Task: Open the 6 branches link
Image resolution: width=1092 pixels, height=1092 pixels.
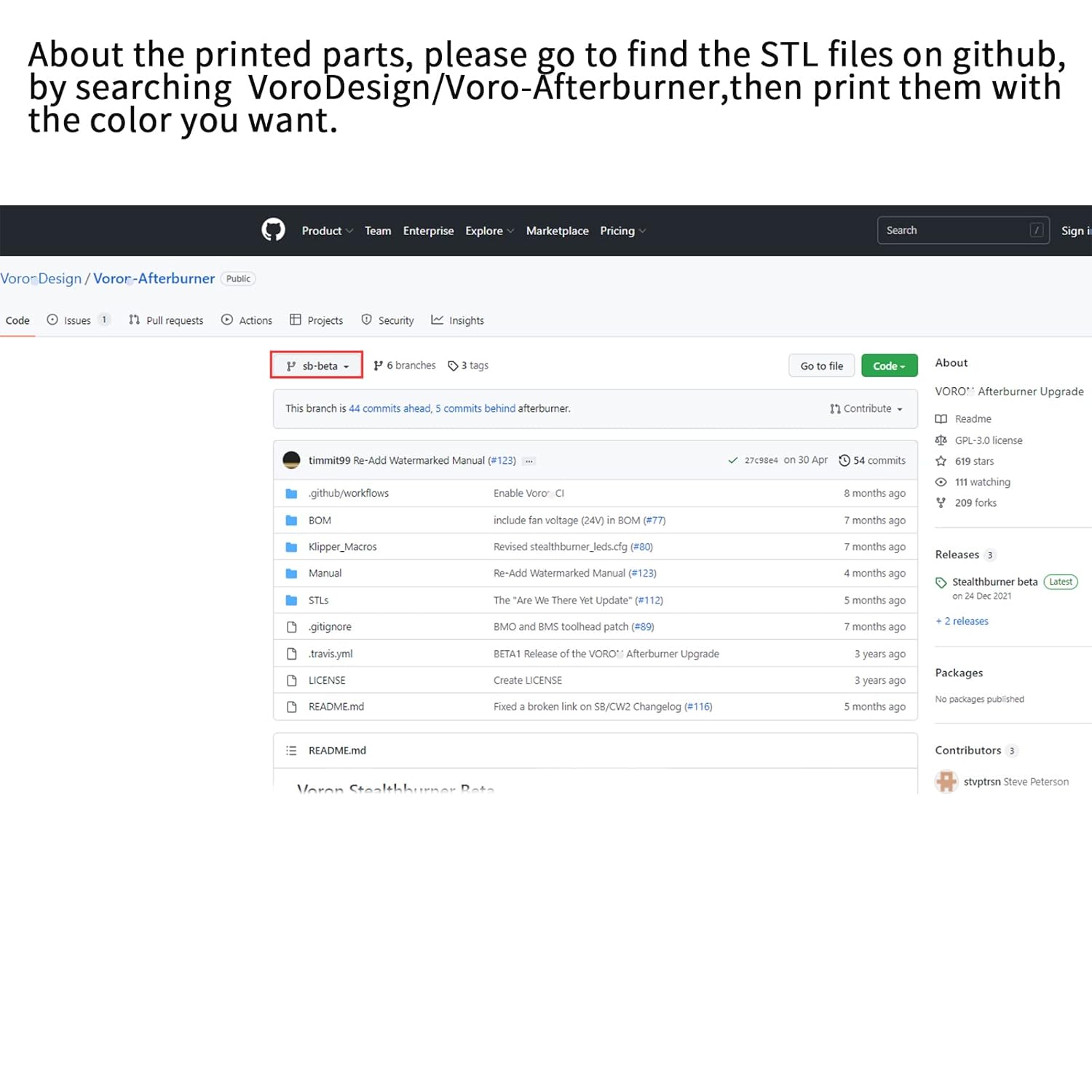Action: pyautogui.click(x=405, y=365)
